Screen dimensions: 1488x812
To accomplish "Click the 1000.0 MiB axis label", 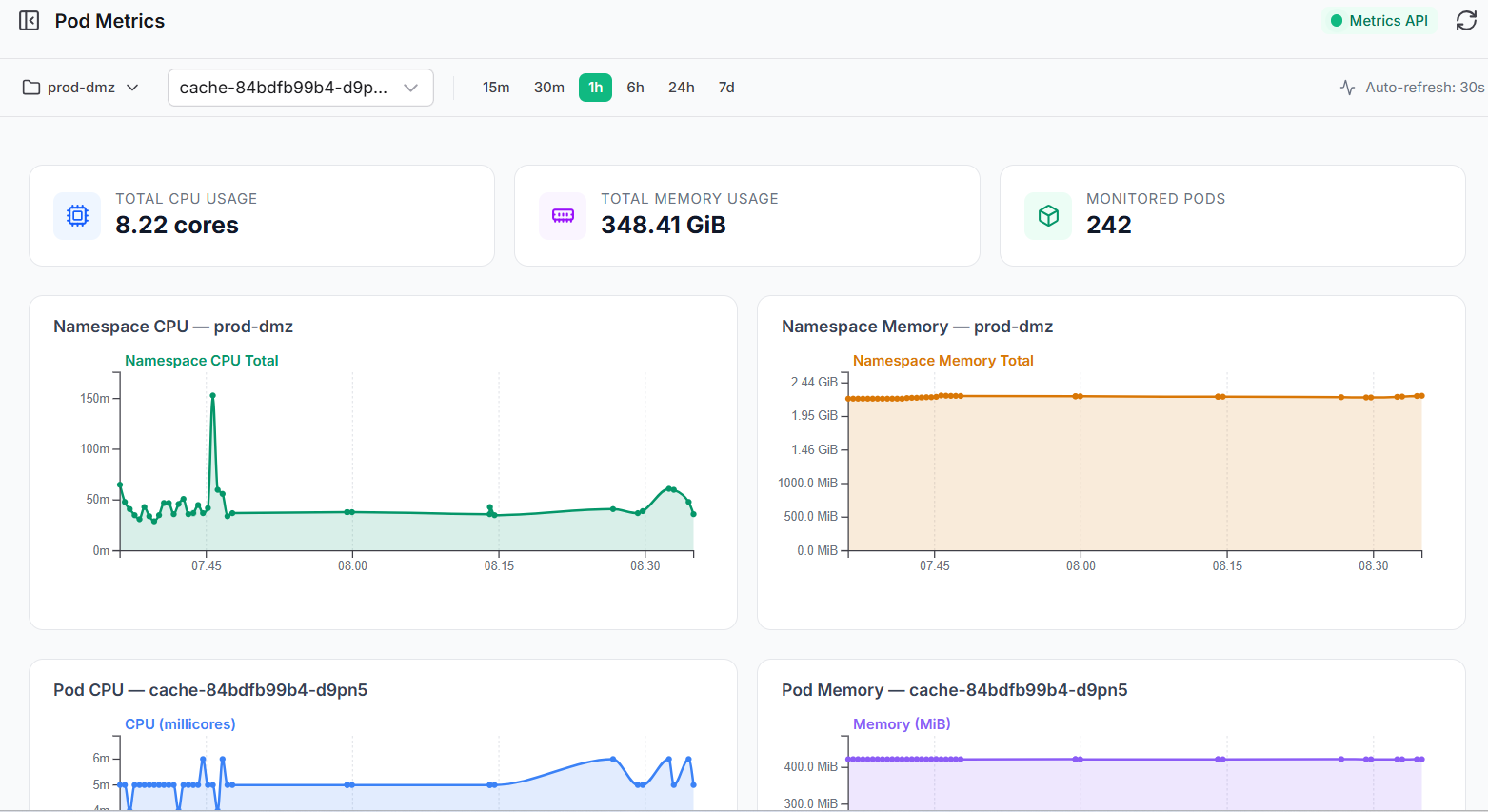I will (808, 484).
